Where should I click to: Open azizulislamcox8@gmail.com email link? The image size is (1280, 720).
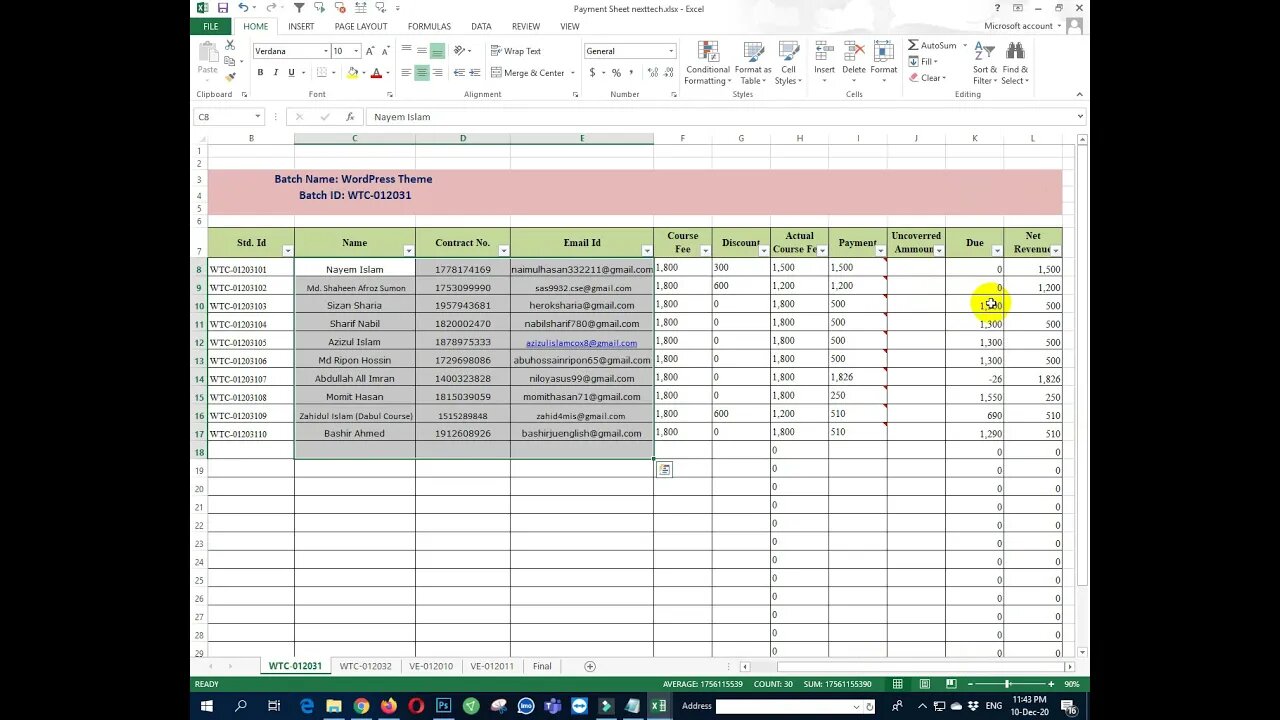pyautogui.click(x=581, y=343)
